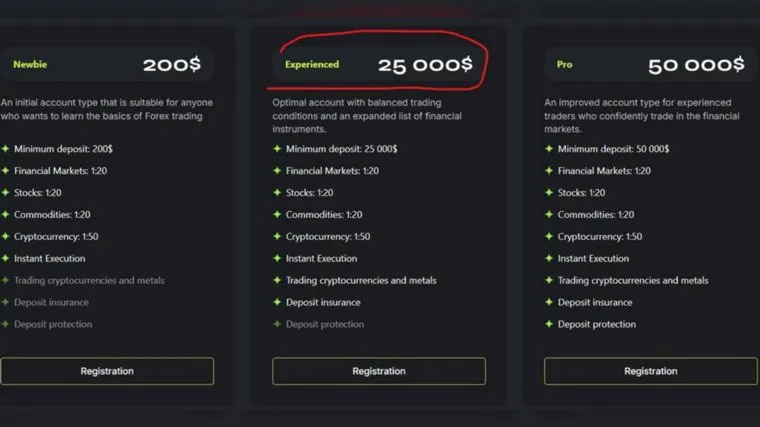
Task: Click the 50 000$ price in Pro
Action: click(696, 65)
